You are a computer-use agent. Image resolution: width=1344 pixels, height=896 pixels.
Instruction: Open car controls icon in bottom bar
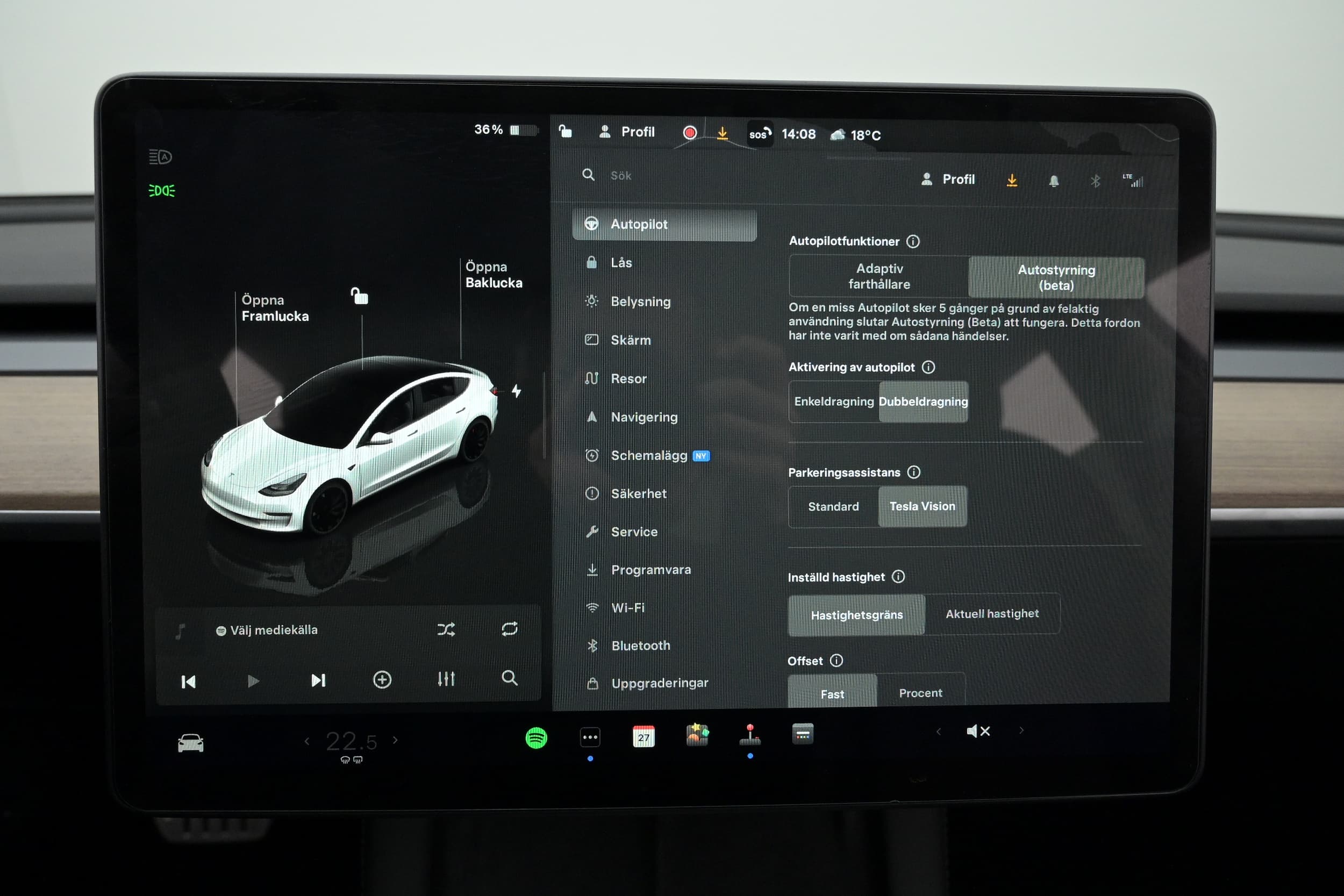click(191, 743)
